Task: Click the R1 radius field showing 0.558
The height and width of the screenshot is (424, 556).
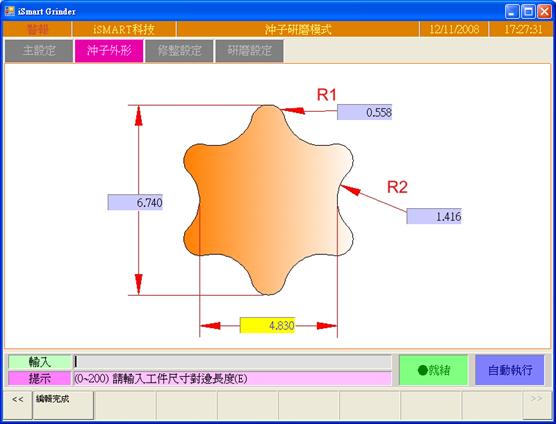Action: click(x=365, y=112)
